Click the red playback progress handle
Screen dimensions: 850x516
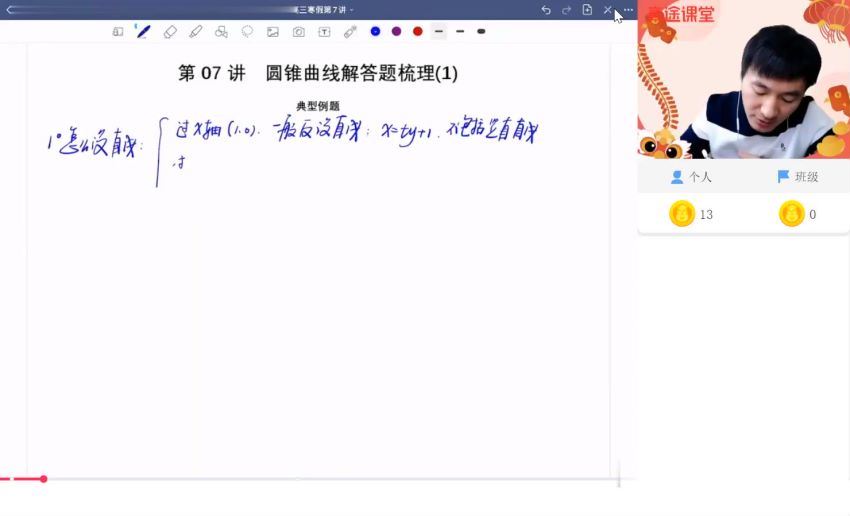pos(43,479)
